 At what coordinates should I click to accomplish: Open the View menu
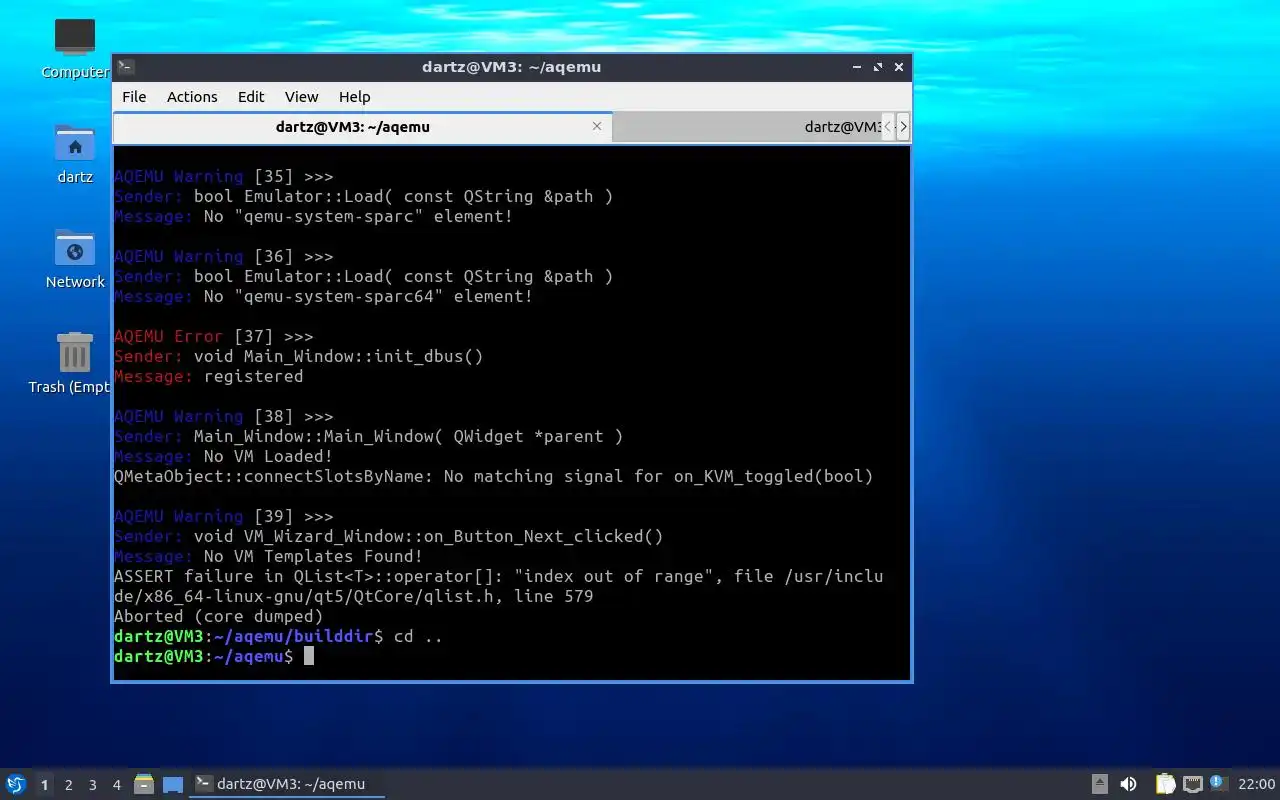[301, 97]
